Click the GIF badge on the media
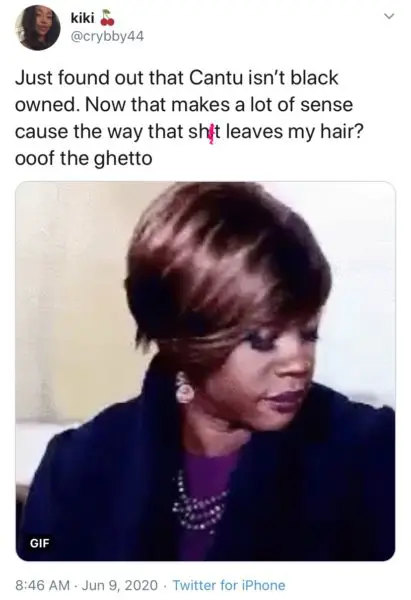Screen dimensions: 411x600 click(x=40, y=543)
